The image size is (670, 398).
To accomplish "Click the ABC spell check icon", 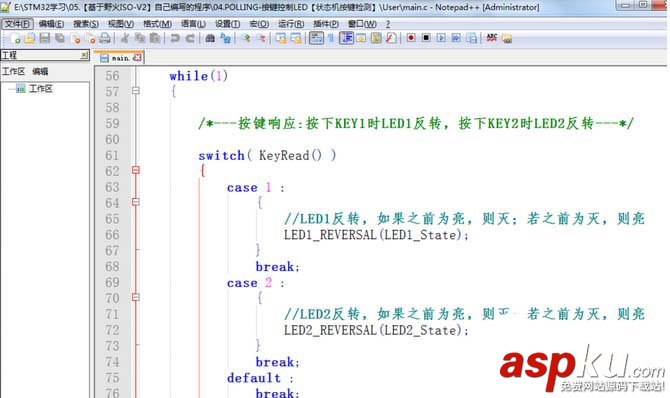I will (492, 38).
